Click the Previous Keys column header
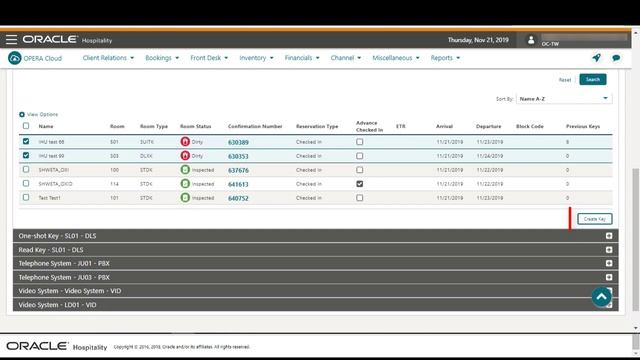Image resolution: width=640 pixels, height=360 pixels. 583,126
